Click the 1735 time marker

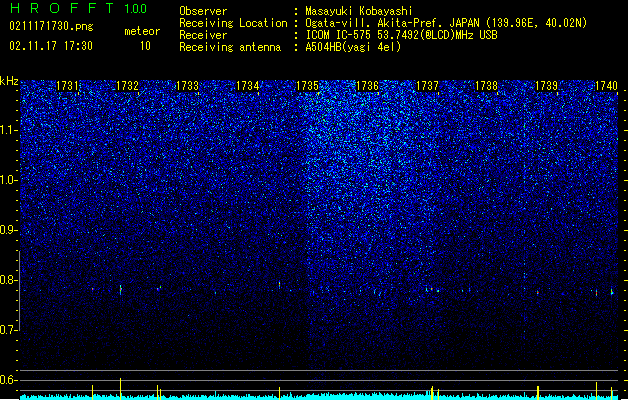tap(307, 85)
